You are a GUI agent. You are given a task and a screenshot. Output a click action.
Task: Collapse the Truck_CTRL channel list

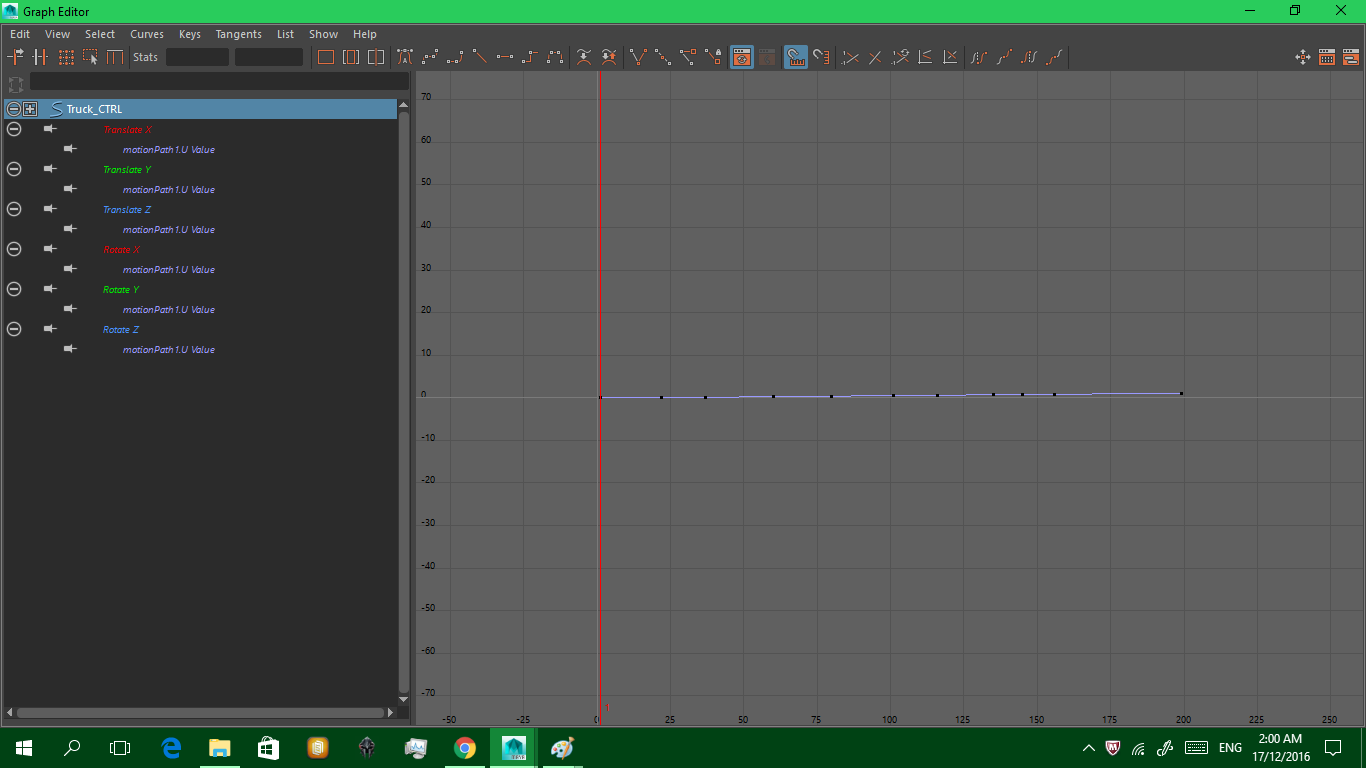click(x=13, y=108)
